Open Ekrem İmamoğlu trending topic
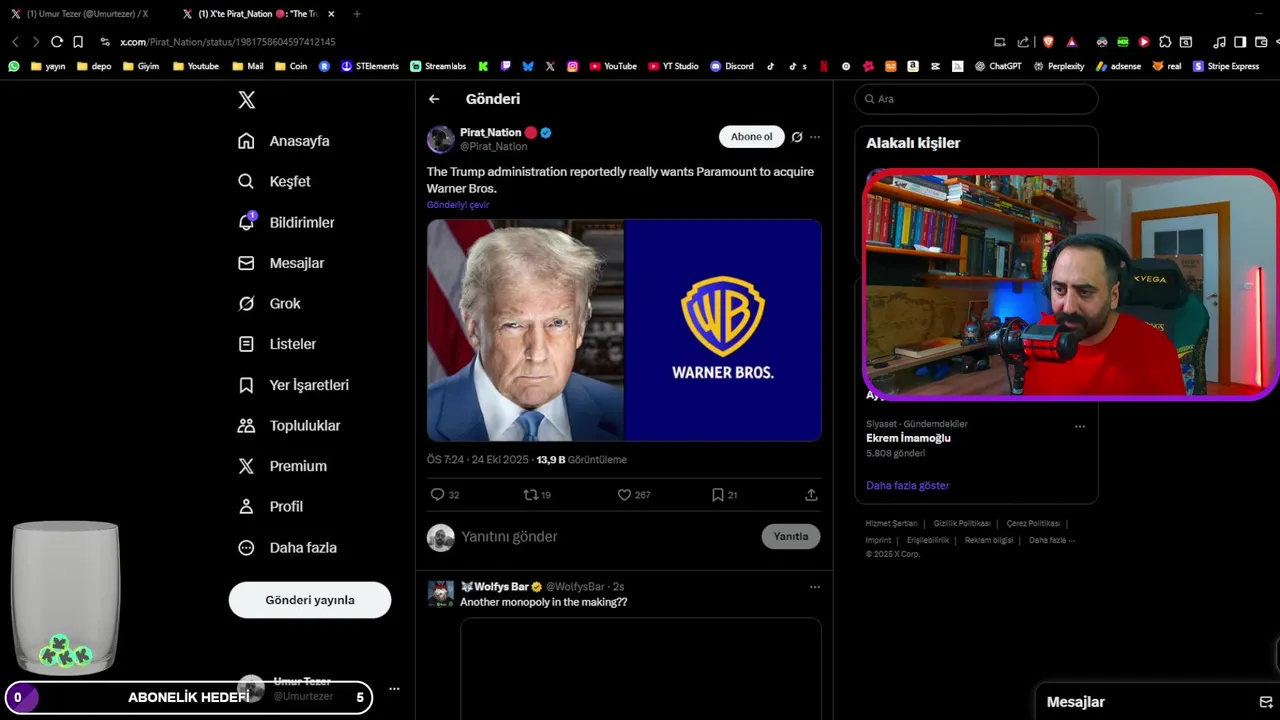Image resolution: width=1280 pixels, height=720 pixels. (908, 438)
